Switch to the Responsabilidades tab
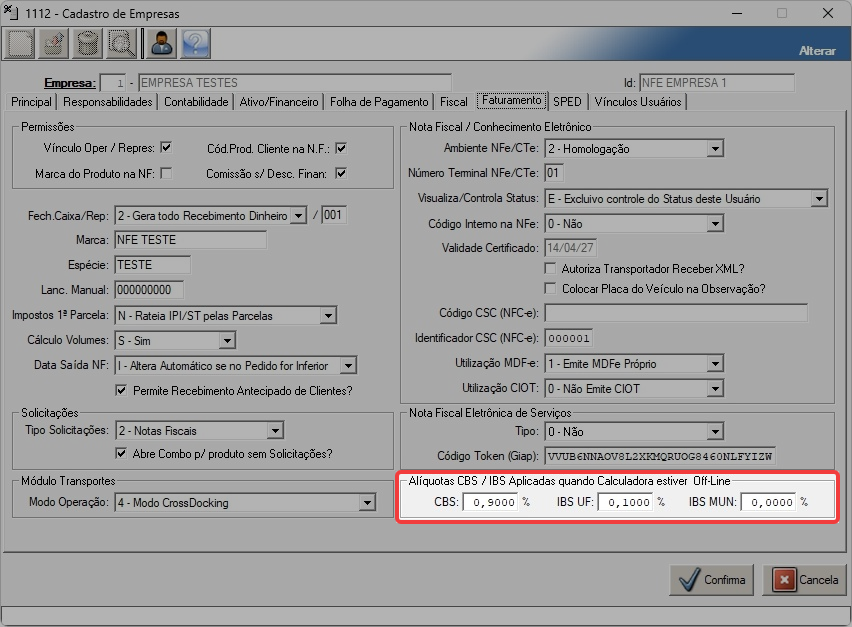This screenshot has width=852, height=627. tap(108, 102)
